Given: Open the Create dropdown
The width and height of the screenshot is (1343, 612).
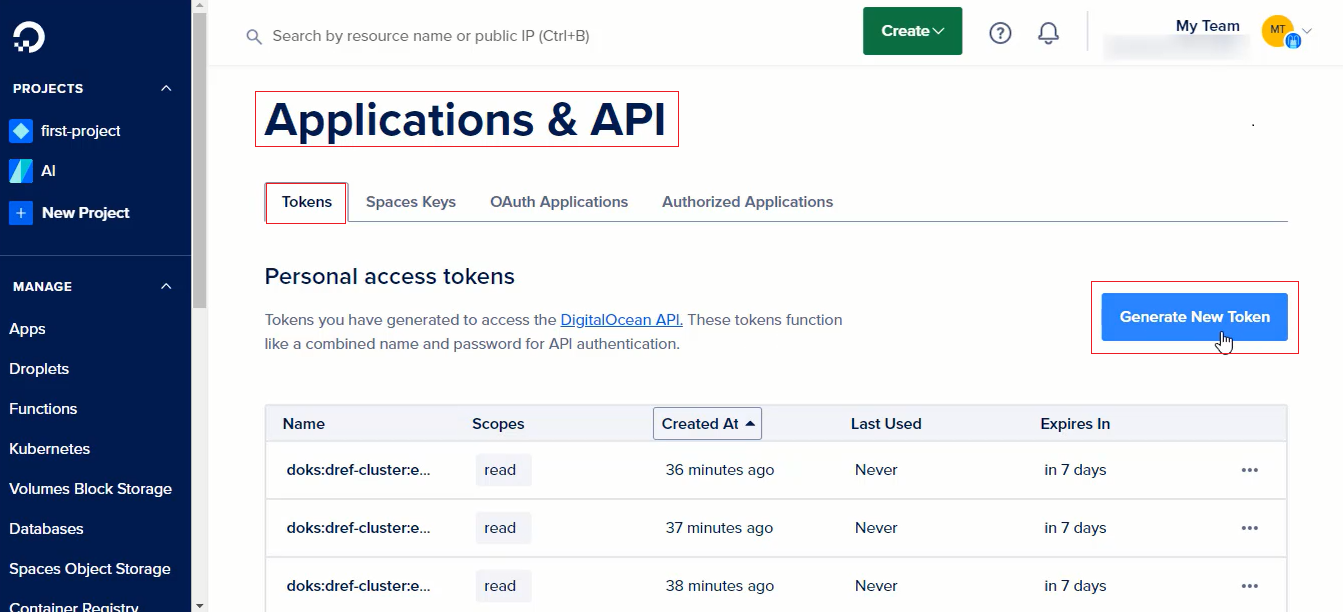Looking at the screenshot, I should coord(912,31).
